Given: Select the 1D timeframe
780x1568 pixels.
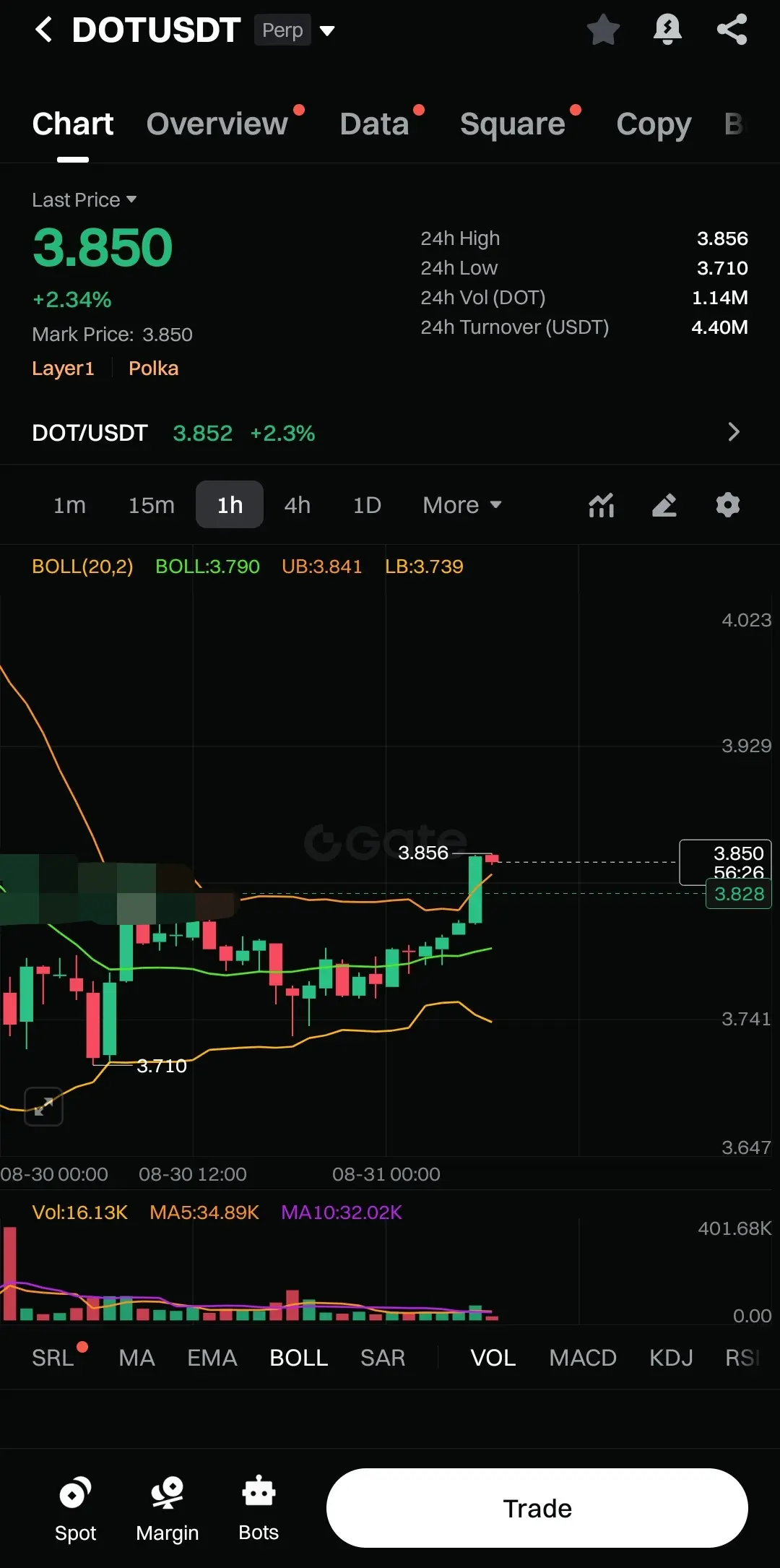Looking at the screenshot, I should [x=367, y=505].
